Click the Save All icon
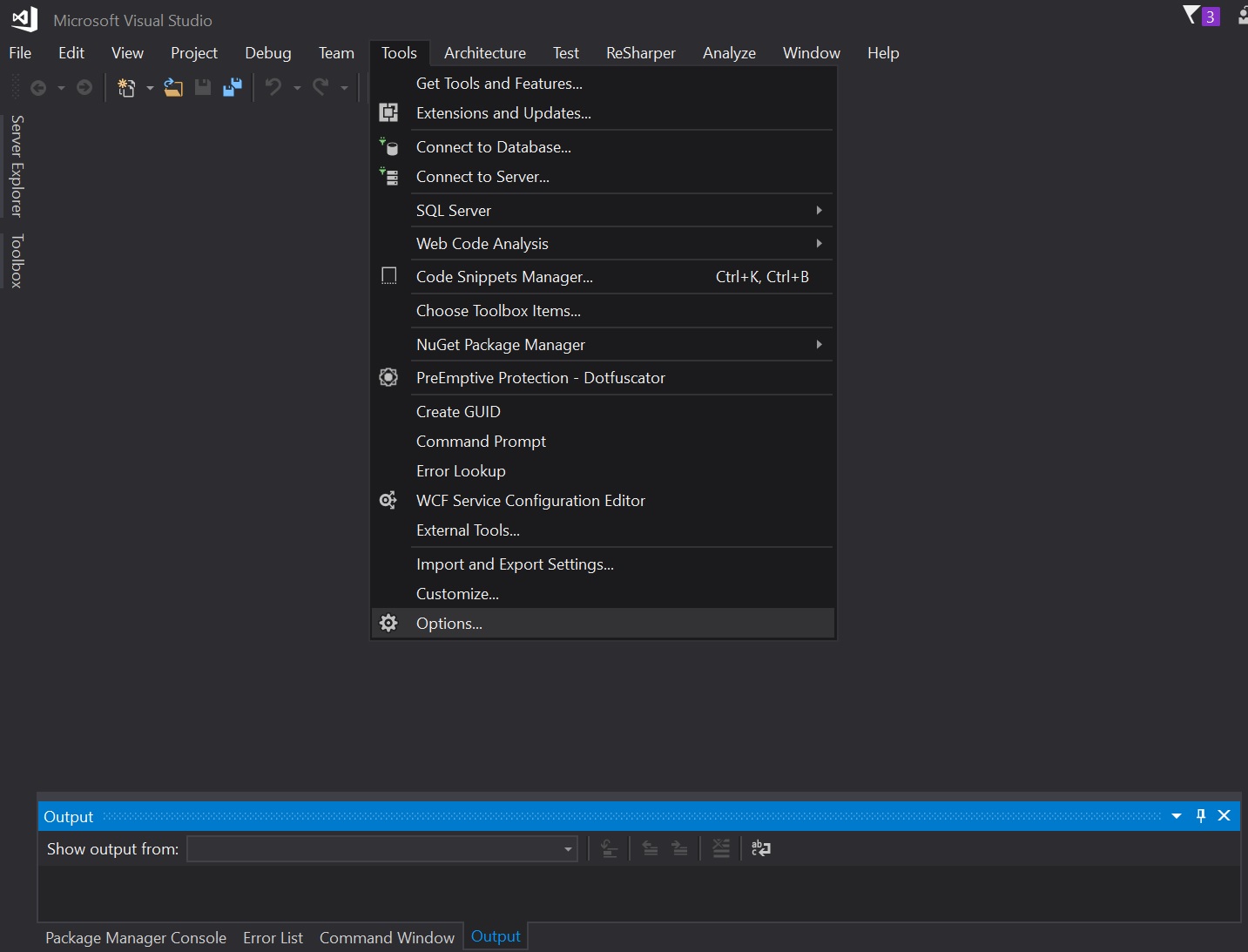The width and height of the screenshot is (1248, 952). [232, 87]
